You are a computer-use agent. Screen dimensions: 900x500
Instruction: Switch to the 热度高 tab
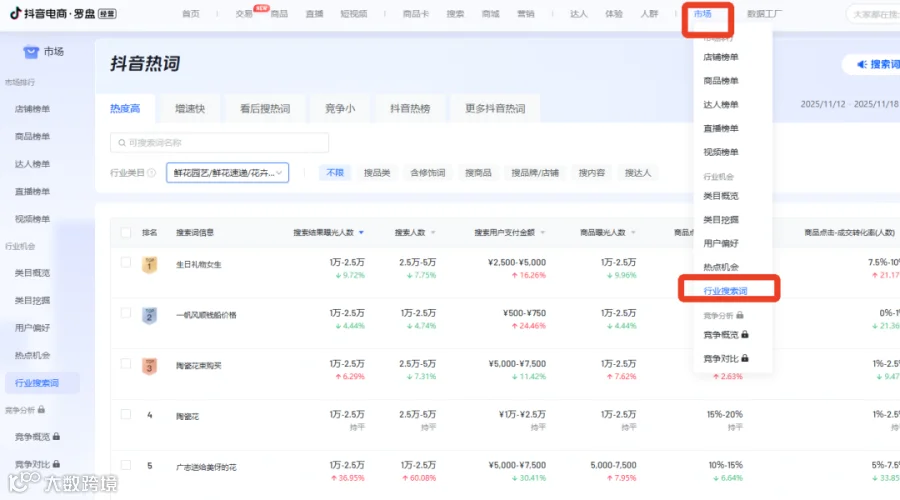125,108
